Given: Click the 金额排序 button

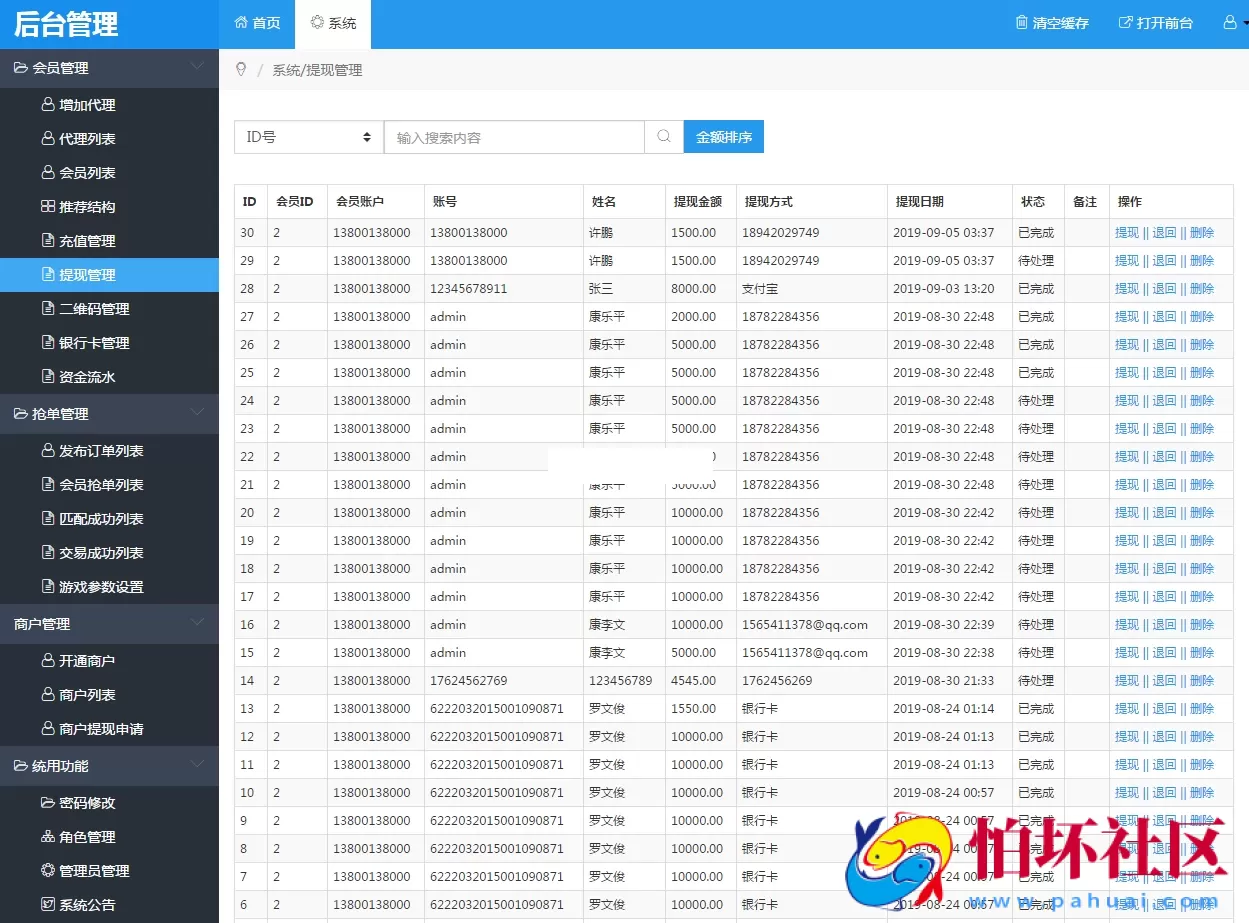Looking at the screenshot, I should [x=724, y=136].
